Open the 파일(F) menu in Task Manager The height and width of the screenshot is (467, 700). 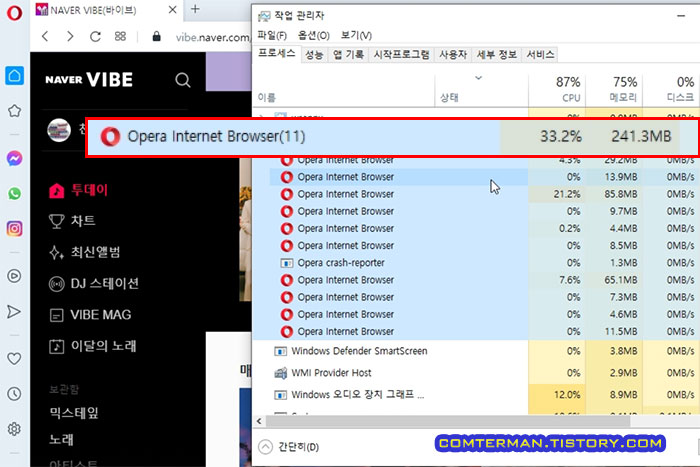click(272, 35)
